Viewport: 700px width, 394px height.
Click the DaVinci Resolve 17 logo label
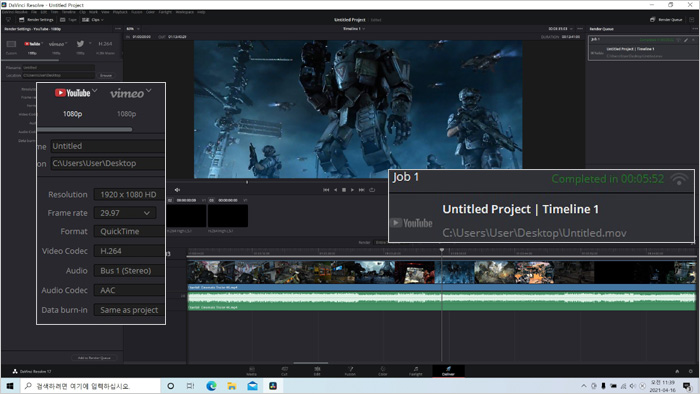tap(32, 371)
